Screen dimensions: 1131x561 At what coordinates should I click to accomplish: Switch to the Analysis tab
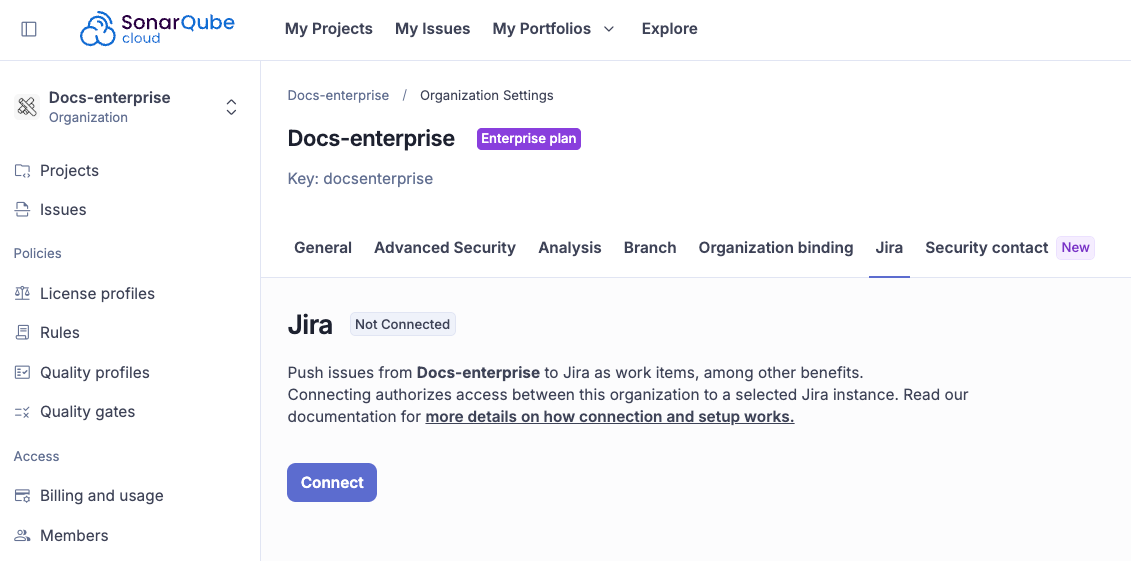tap(570, 248)
